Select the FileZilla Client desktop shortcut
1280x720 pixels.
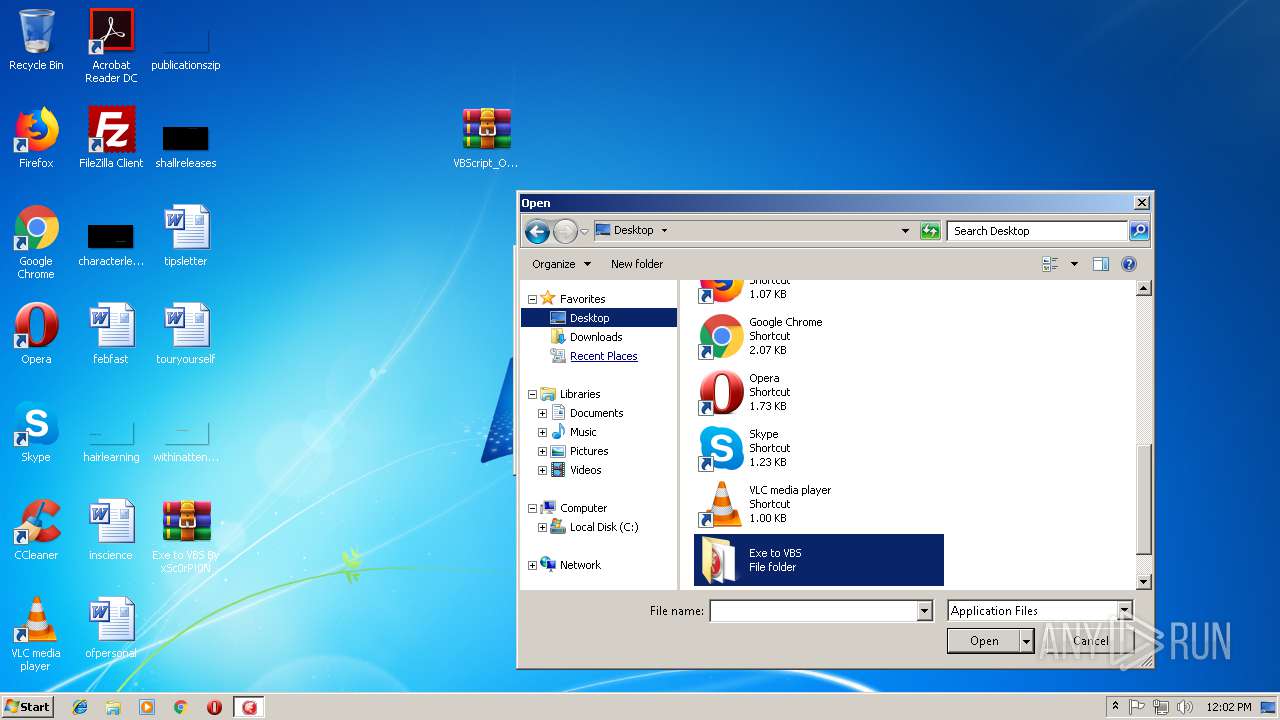(111, 138)
